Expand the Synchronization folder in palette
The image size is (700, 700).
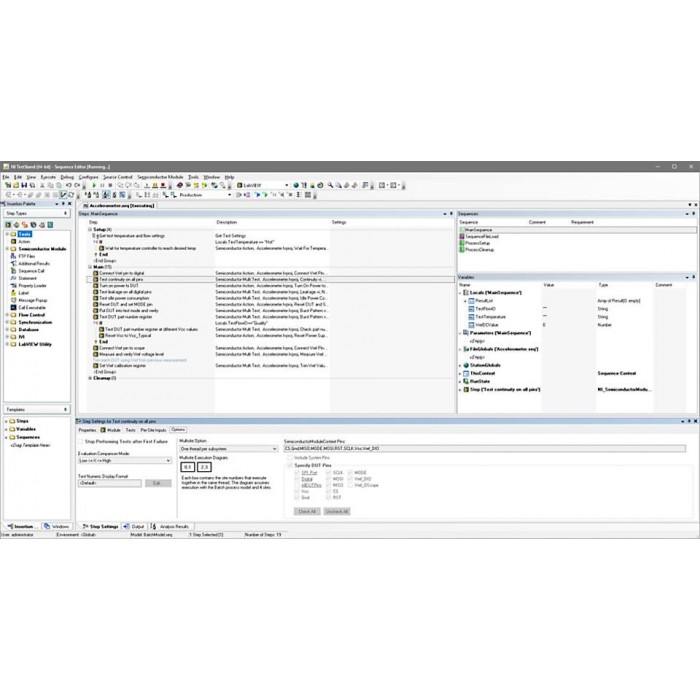tap(7, 322)
